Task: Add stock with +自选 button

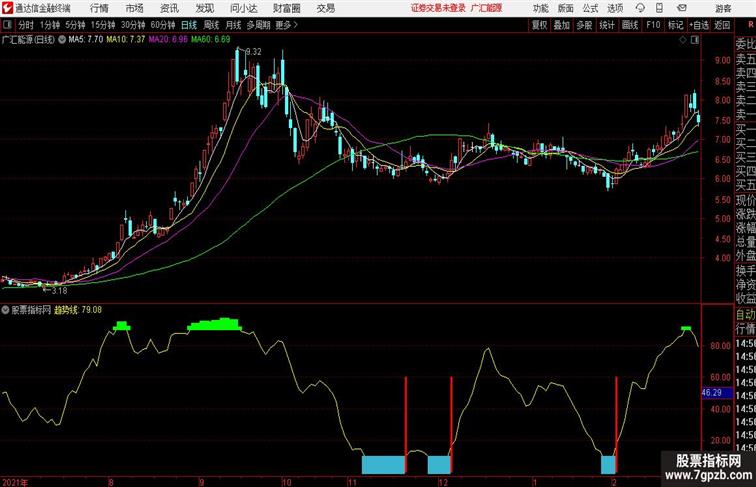Action: click(699, 25)
